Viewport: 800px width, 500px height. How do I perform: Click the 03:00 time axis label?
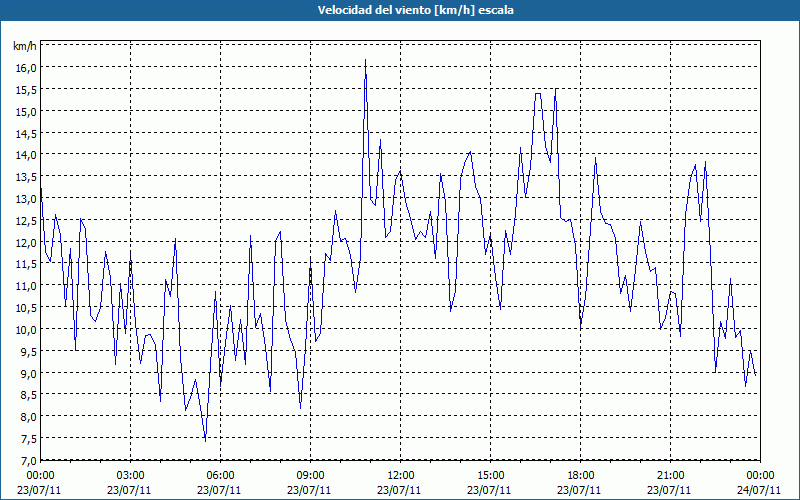pyautogui.click(x=131, y=476)
